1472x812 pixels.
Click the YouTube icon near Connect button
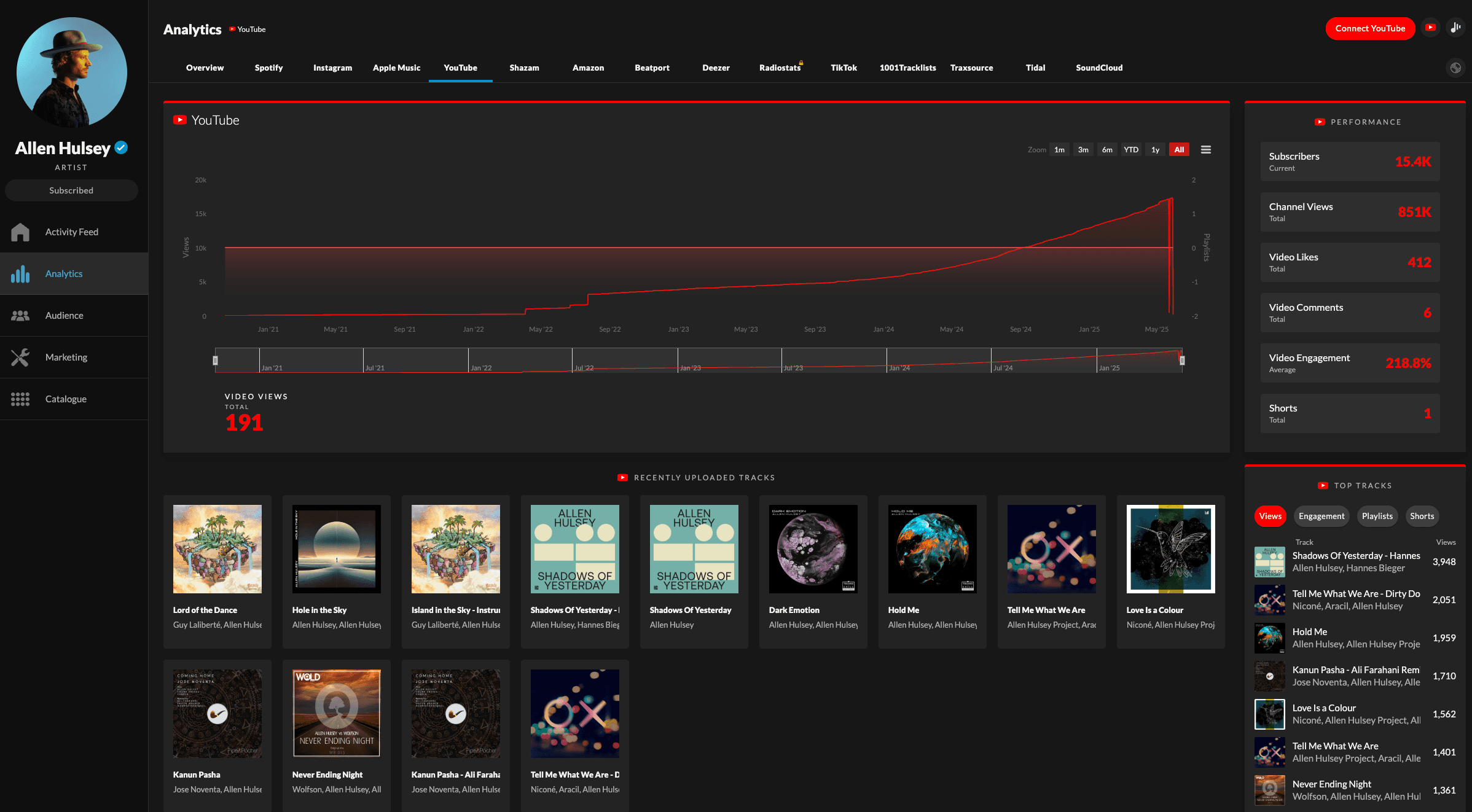coord(1430,28)
